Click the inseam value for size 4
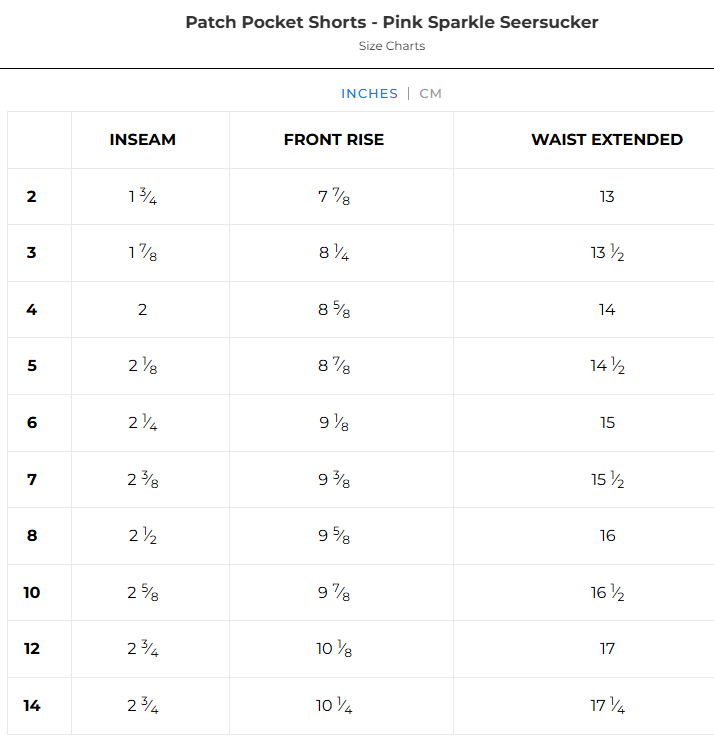714x754 pixels. (x=142, y=310)
